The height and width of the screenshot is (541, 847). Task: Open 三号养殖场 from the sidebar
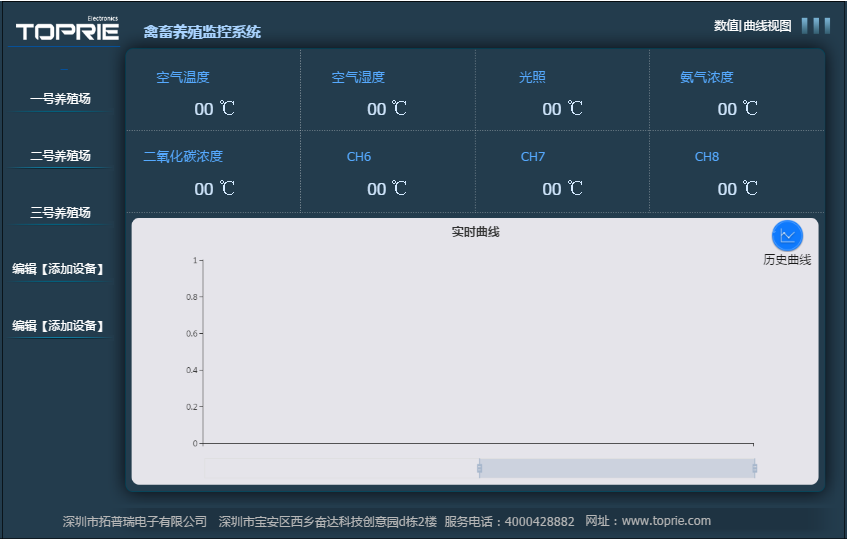tap(60, 213)
